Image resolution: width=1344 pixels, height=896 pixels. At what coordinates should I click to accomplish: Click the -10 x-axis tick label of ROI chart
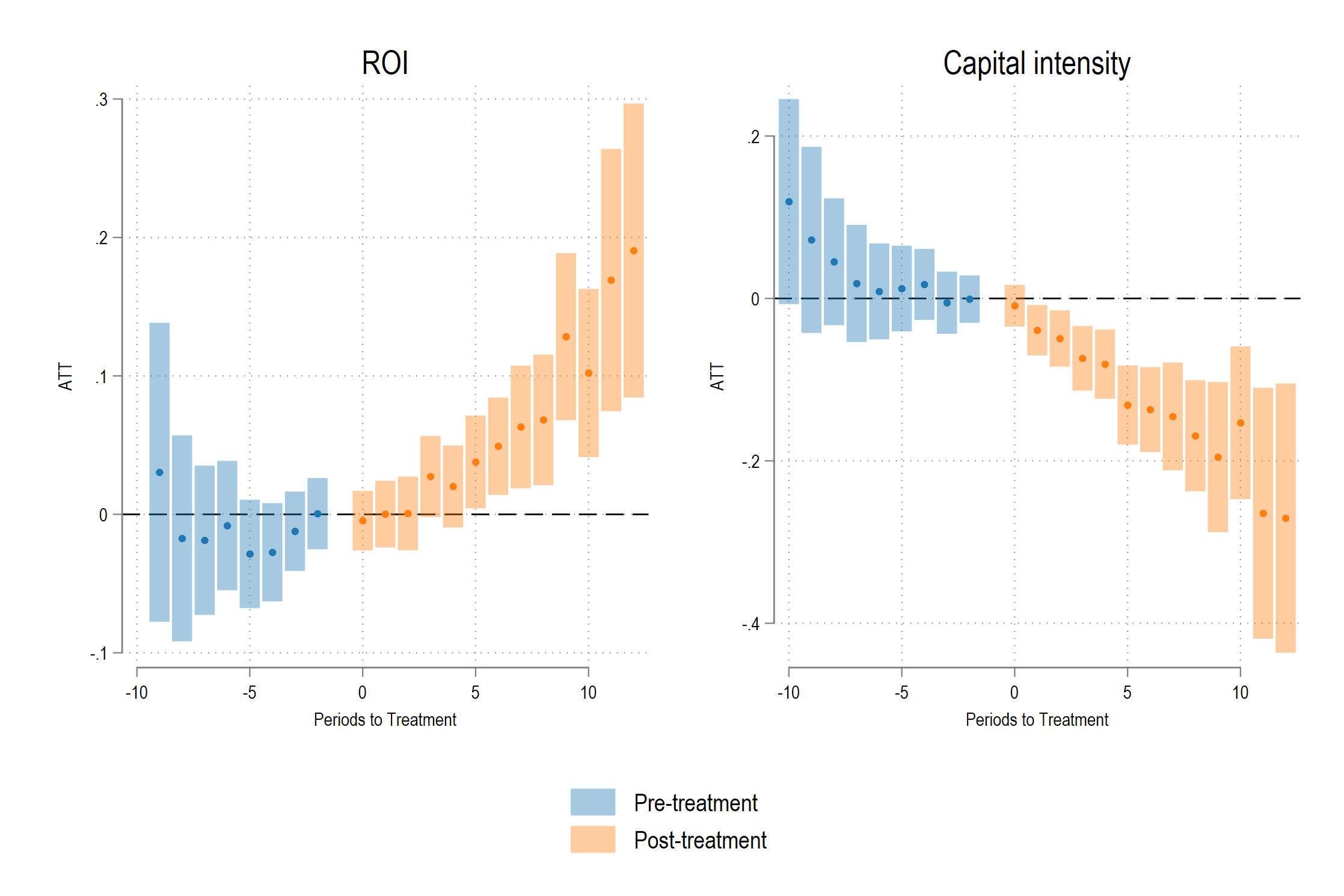(137, 693)
